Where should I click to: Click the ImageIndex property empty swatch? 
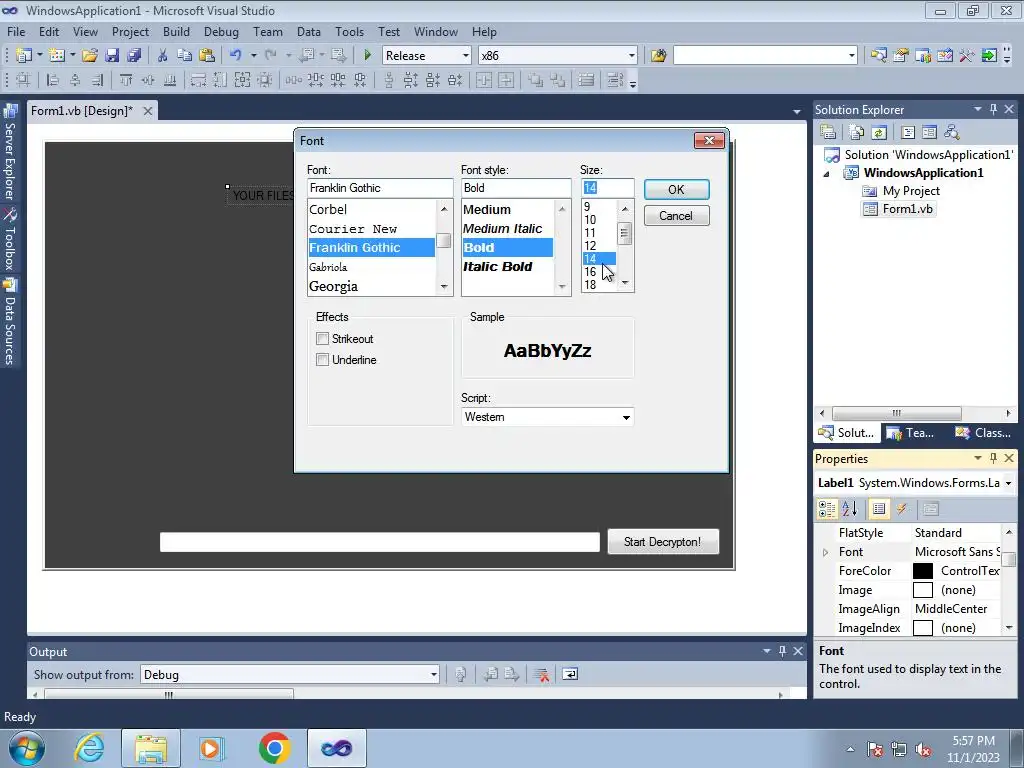(923, 628)
